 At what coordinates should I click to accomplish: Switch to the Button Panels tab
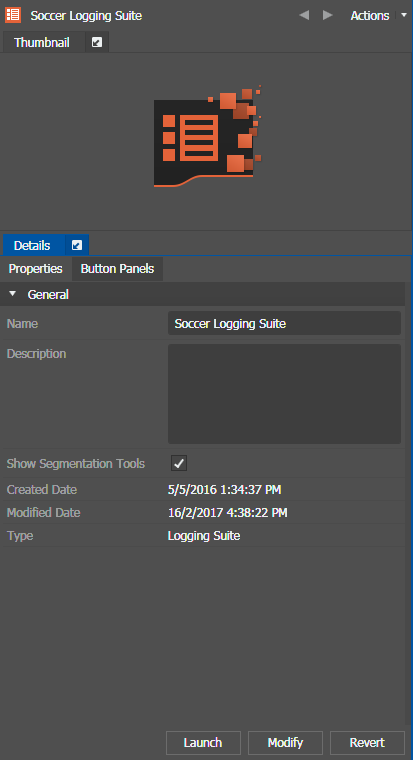117,269
